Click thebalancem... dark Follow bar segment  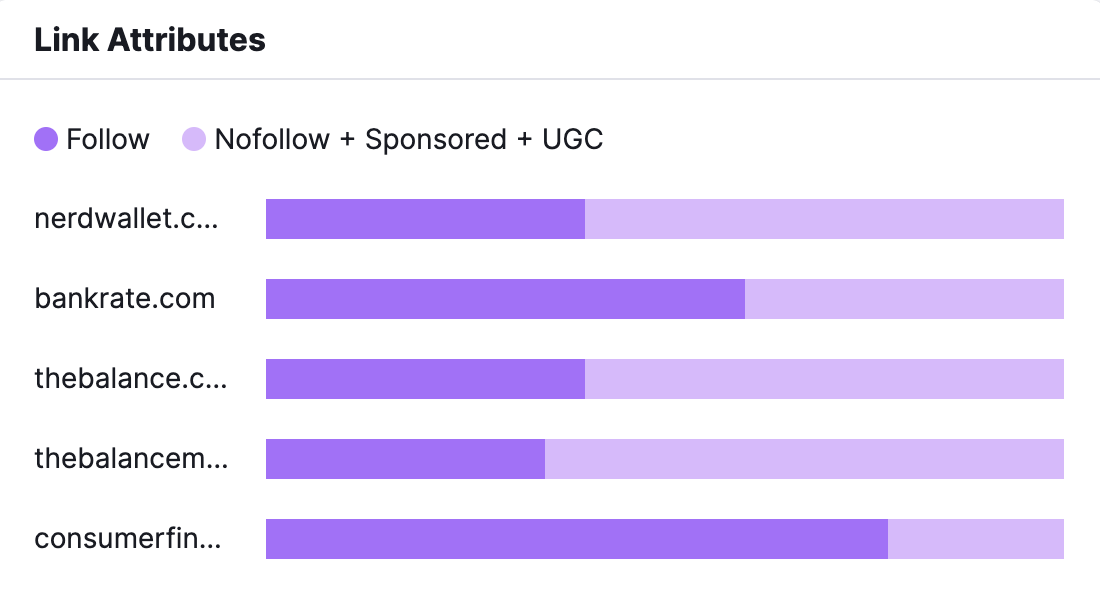405,459
